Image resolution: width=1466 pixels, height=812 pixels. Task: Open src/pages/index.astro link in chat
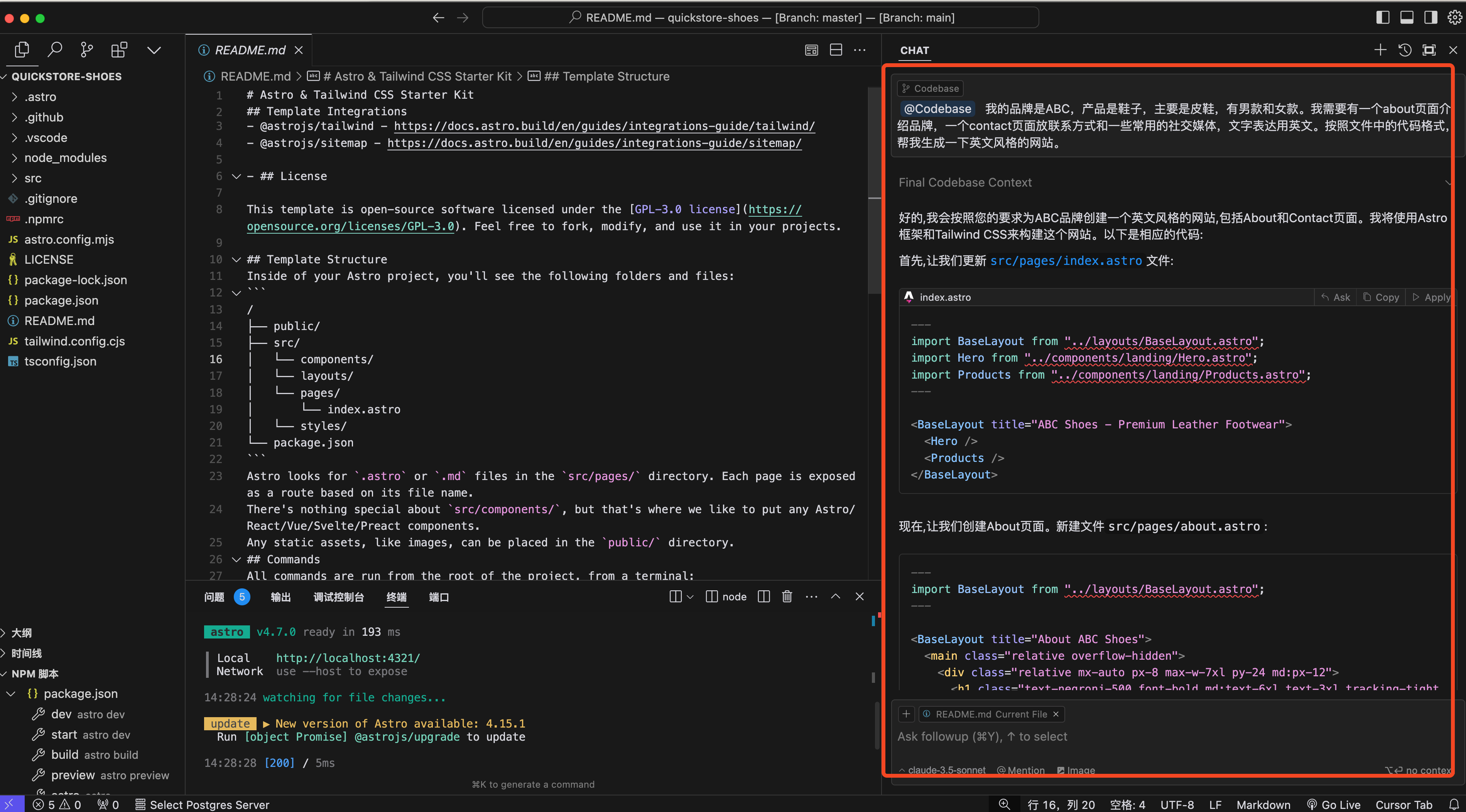point(1066,260)
